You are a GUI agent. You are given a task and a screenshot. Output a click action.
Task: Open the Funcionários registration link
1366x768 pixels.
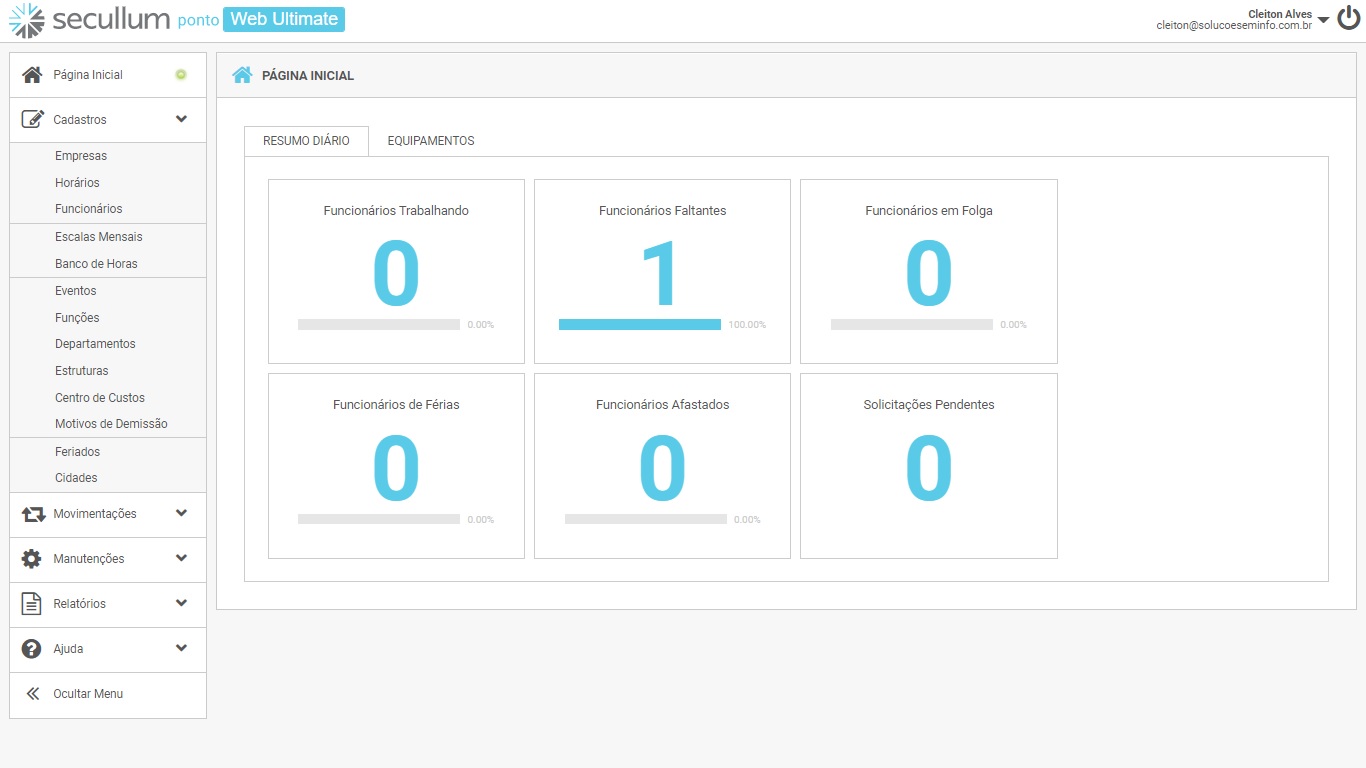(89, 209)
